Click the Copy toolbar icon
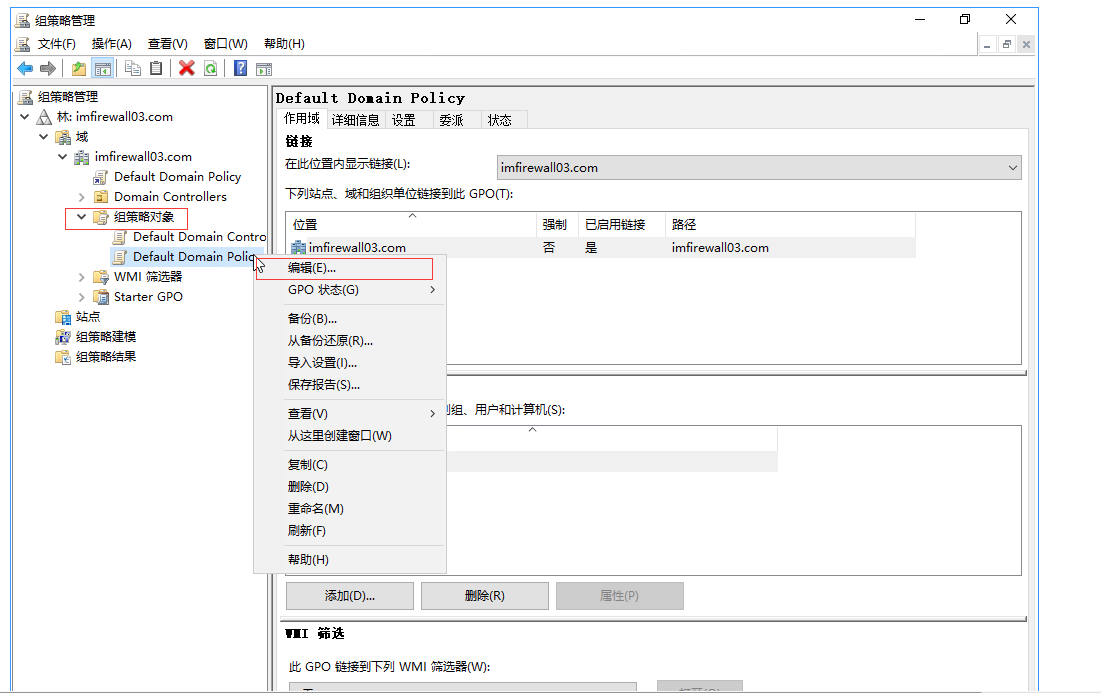The width and height of the screenshot is (1101, 693). point(133,68)
